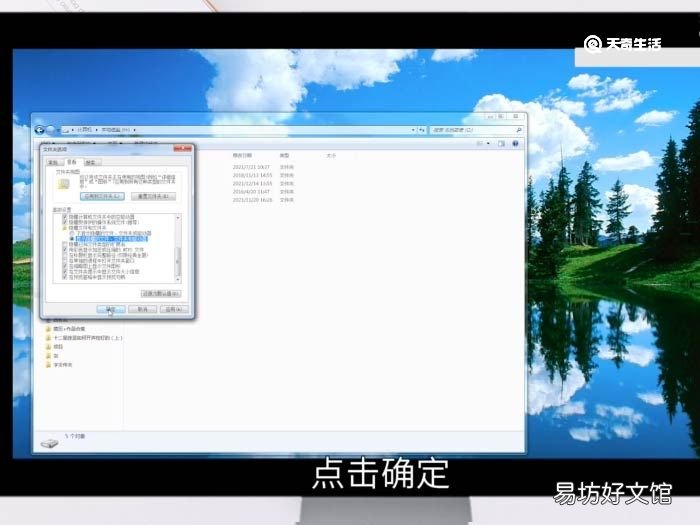The image size is (700, 525).
Task: Click the 还原为默认值(D) button
Action: click(x=161, y=293)
